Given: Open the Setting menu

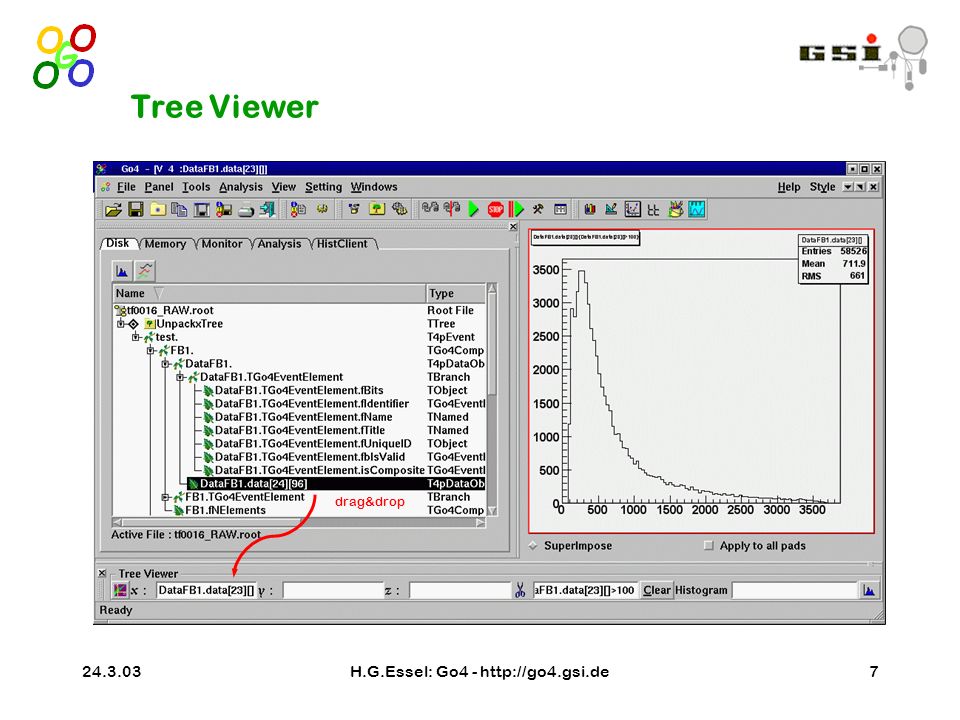Looking at the screenshot, I should 323,187.
